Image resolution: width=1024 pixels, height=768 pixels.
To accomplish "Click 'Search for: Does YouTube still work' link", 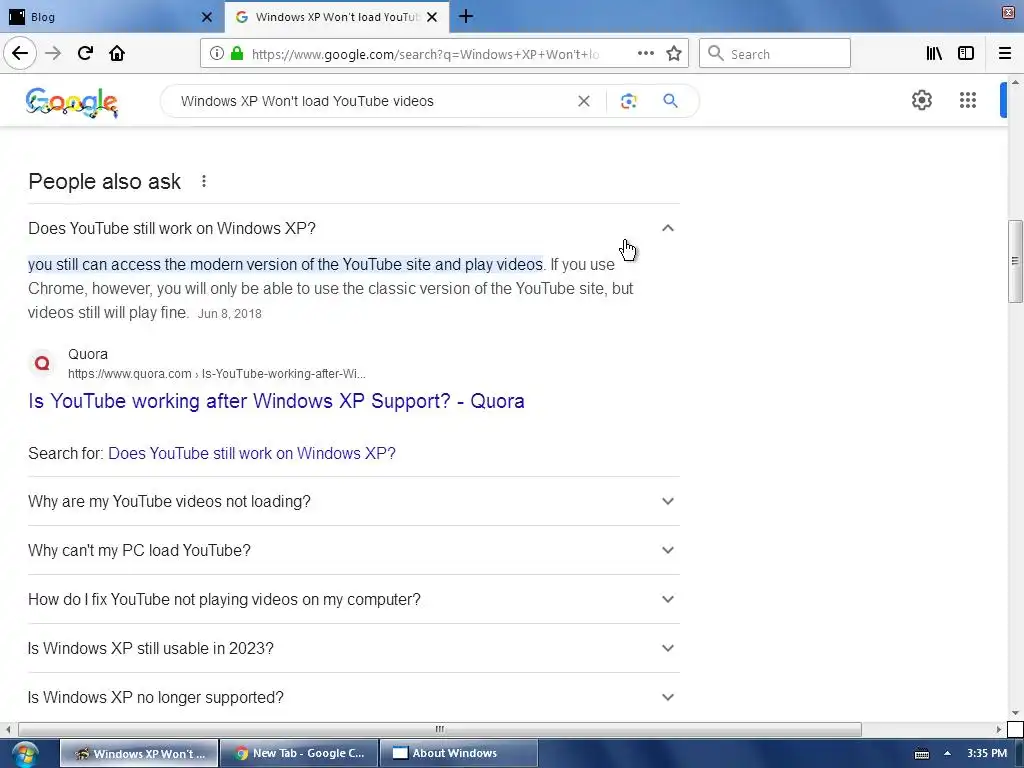I will click(251, 453).
